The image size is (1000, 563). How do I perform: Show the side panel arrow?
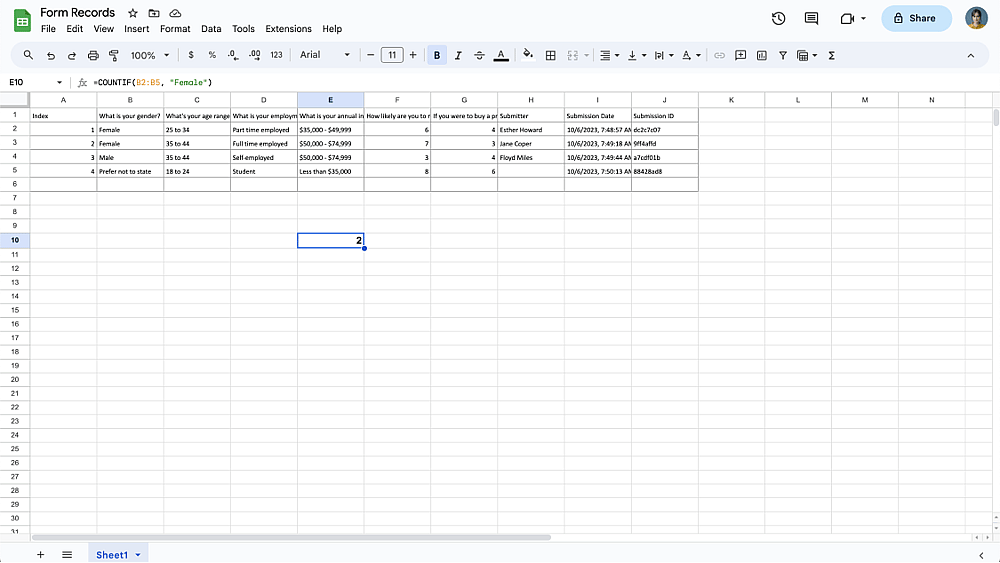[981, 555]
